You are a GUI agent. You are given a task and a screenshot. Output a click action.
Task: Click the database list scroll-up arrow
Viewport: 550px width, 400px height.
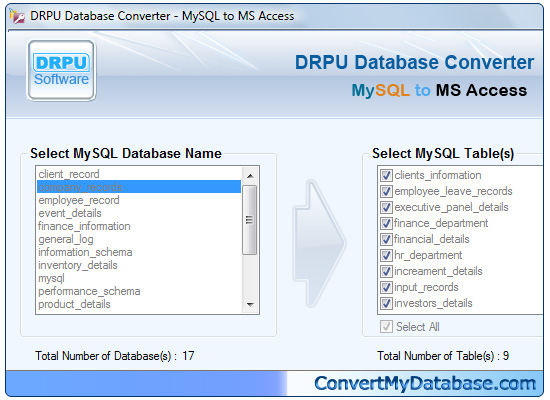[250, 175]
